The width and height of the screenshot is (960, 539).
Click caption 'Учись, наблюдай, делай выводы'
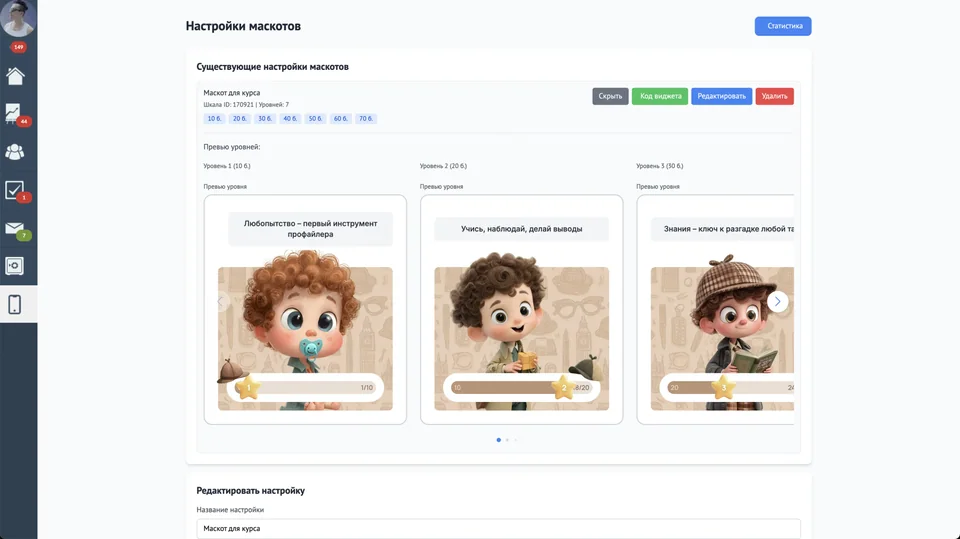click(522, 228)
